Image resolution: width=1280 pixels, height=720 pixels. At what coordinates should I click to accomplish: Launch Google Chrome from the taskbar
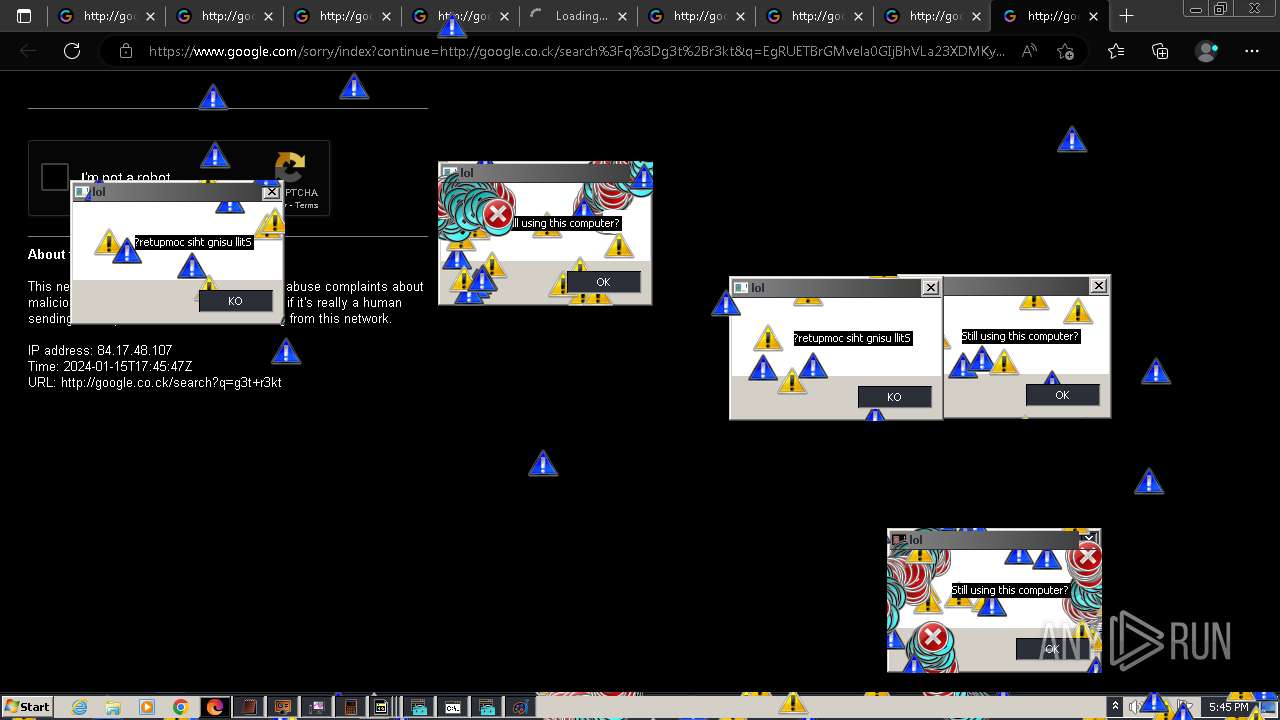tap(181, 707)
